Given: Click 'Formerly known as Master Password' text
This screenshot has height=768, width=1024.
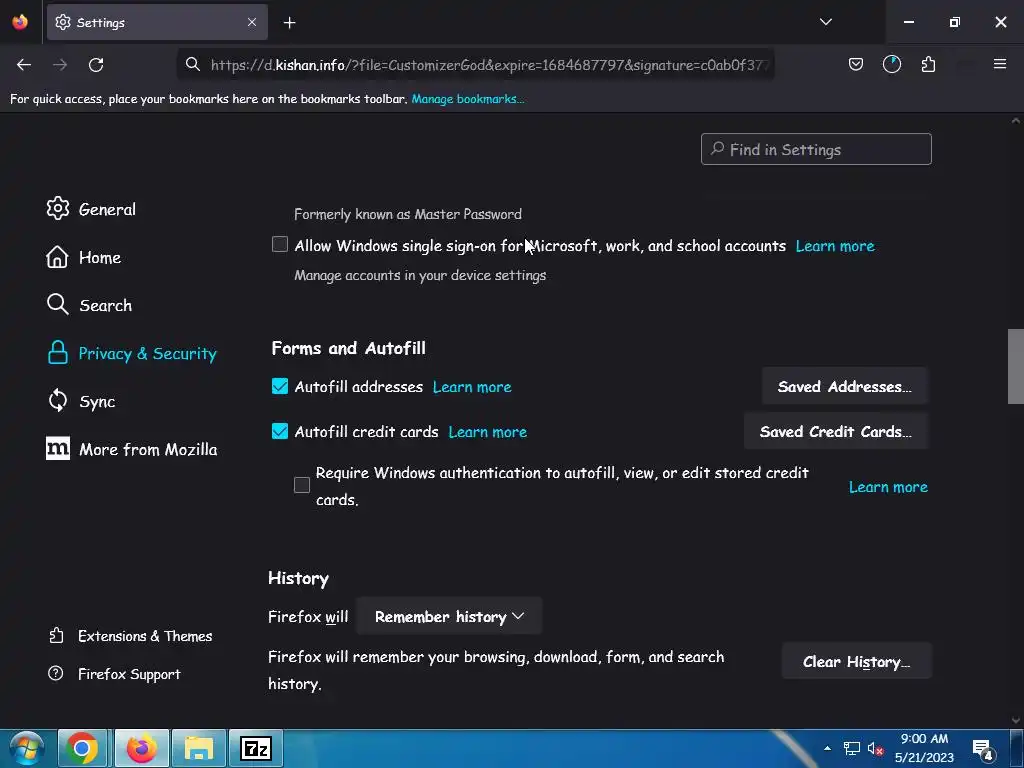Looking at the screenshot, I should click(x=408, y=214).
